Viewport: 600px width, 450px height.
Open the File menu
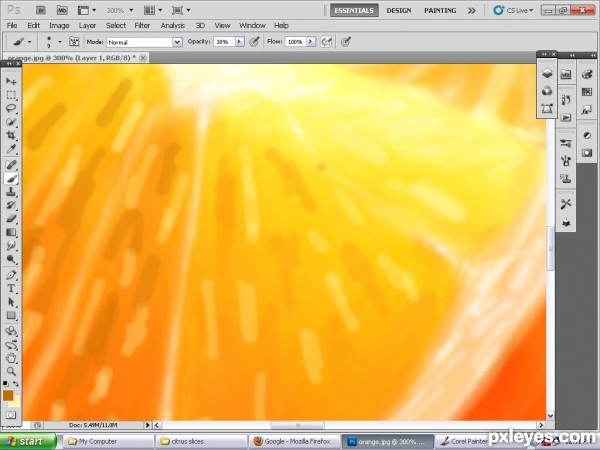click(x=12, y=26)
